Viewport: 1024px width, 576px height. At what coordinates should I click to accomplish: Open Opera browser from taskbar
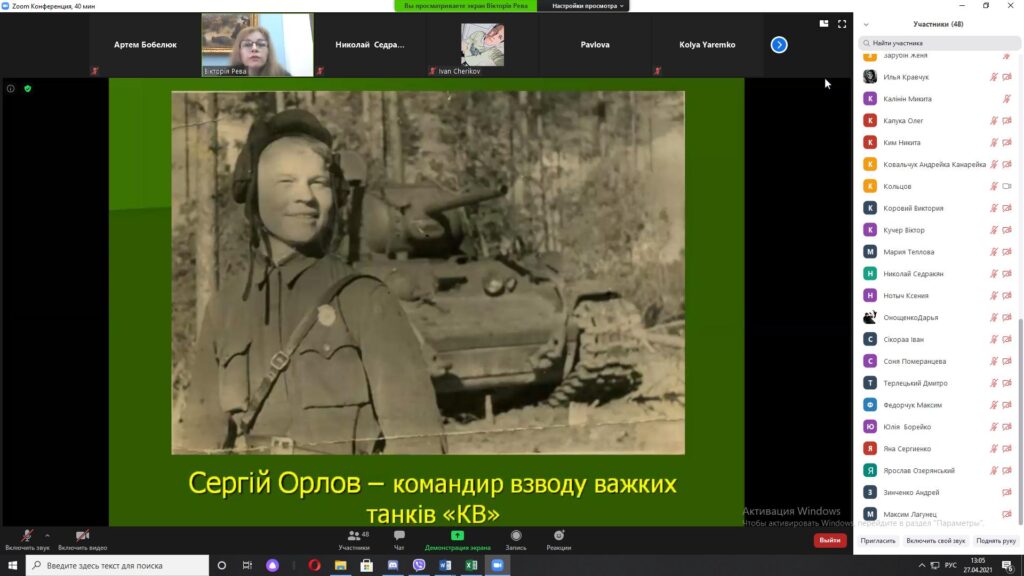tap(314, 566)
